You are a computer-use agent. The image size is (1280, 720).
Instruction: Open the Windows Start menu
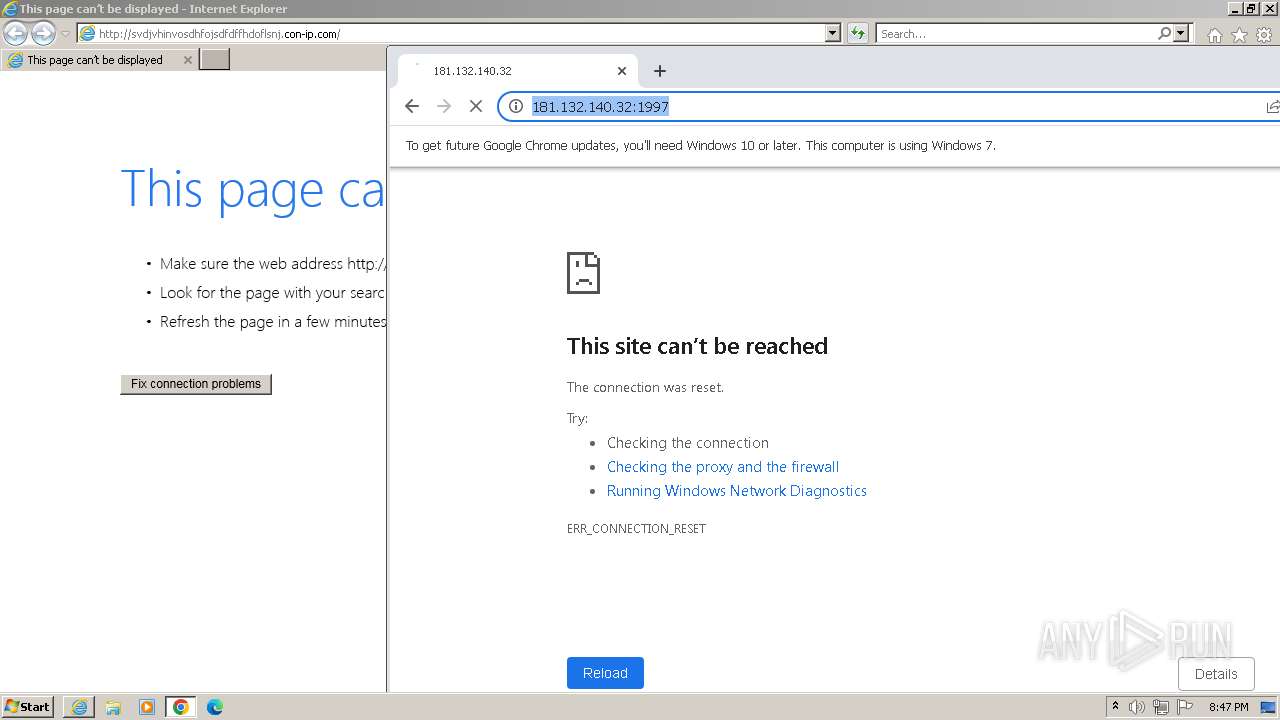[x=28, y=707]
